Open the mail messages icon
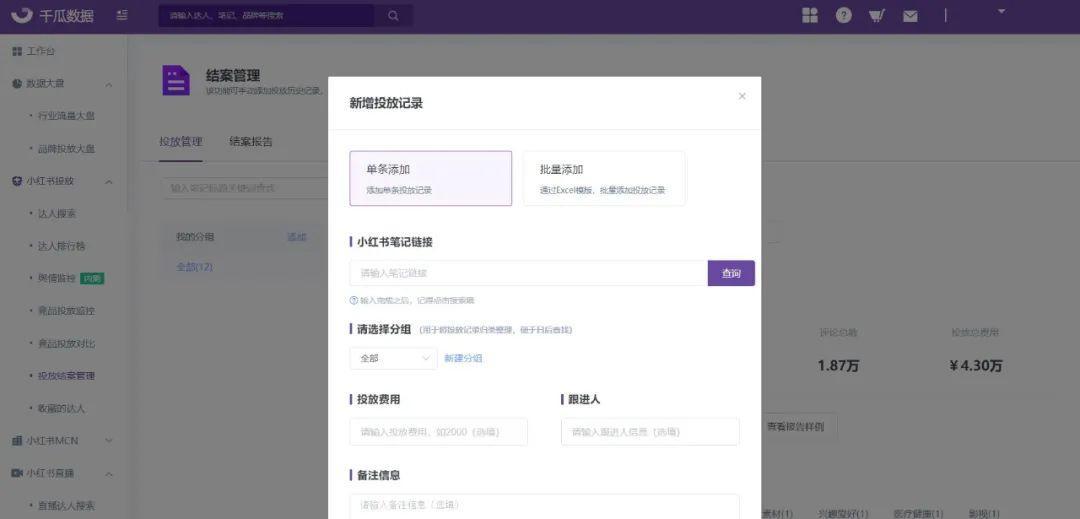Screen dimensions: 1080x519 click(910, 16)
